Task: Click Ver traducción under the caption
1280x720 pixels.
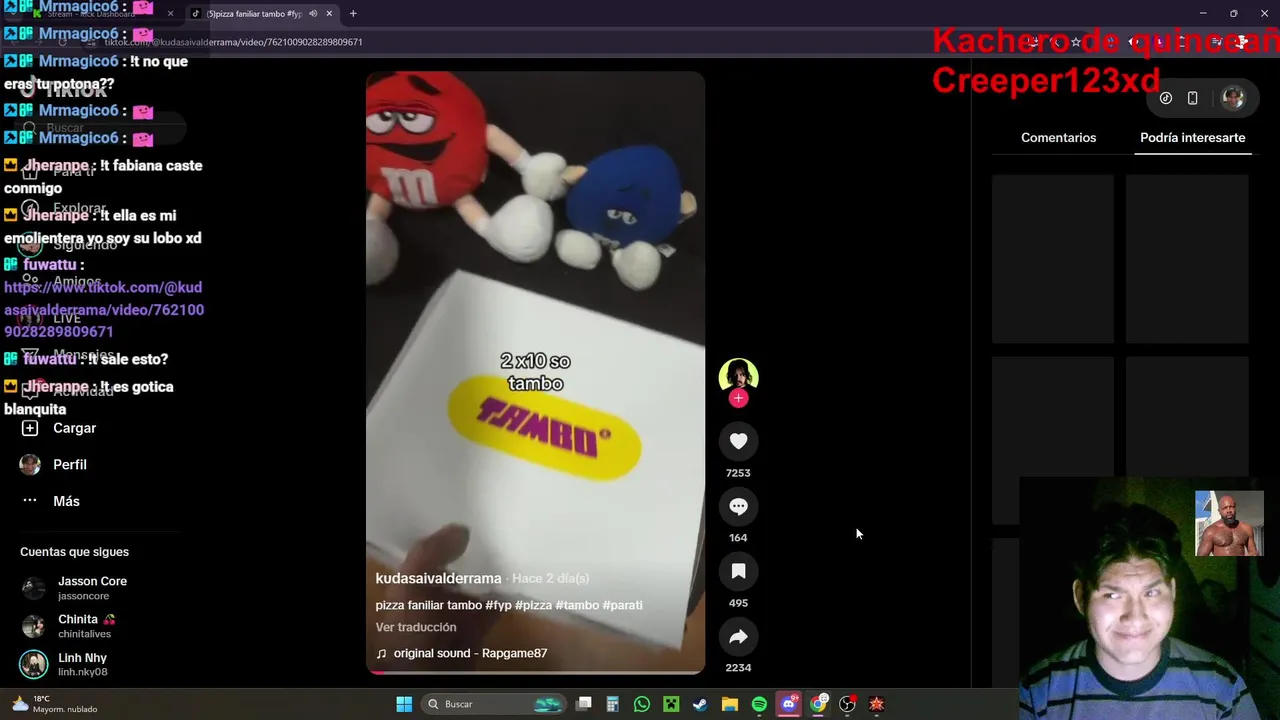Action: point(416,627)
